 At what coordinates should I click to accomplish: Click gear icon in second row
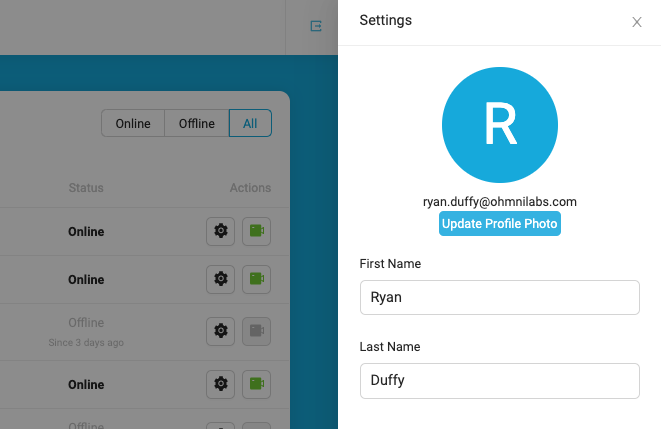tap(220, 279)
